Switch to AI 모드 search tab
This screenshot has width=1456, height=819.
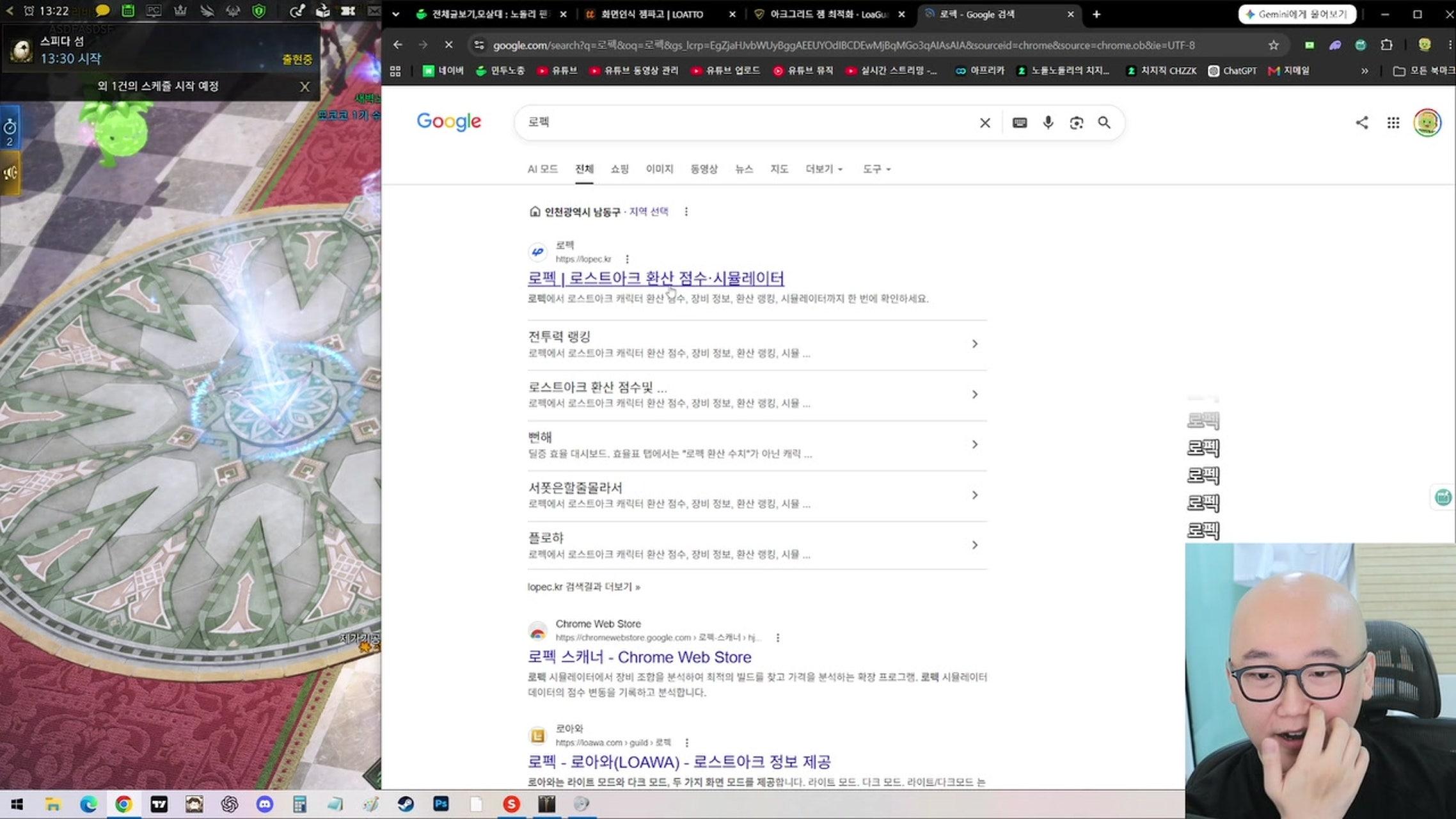tap(542, 169)
